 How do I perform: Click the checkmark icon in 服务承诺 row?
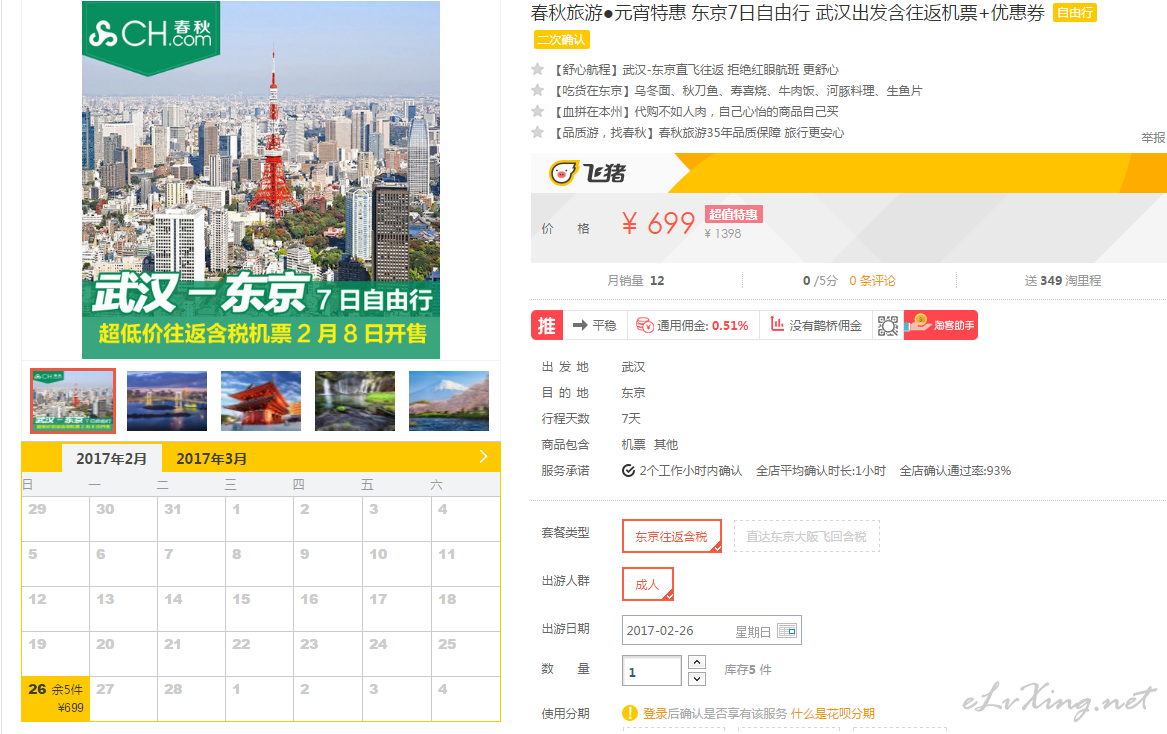(x=628, y=470)
